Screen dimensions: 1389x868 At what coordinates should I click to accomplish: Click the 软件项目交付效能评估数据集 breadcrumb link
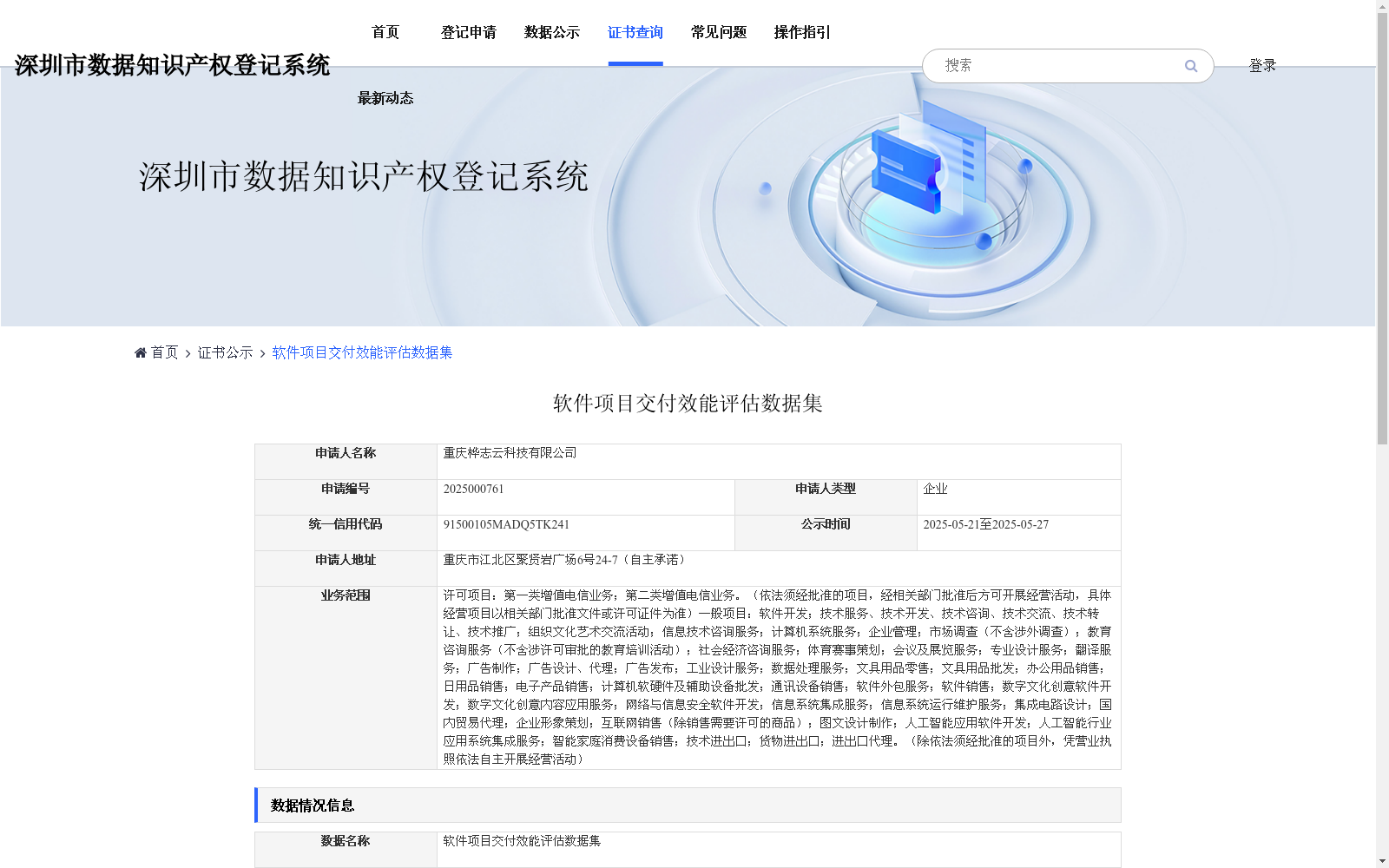362,352
